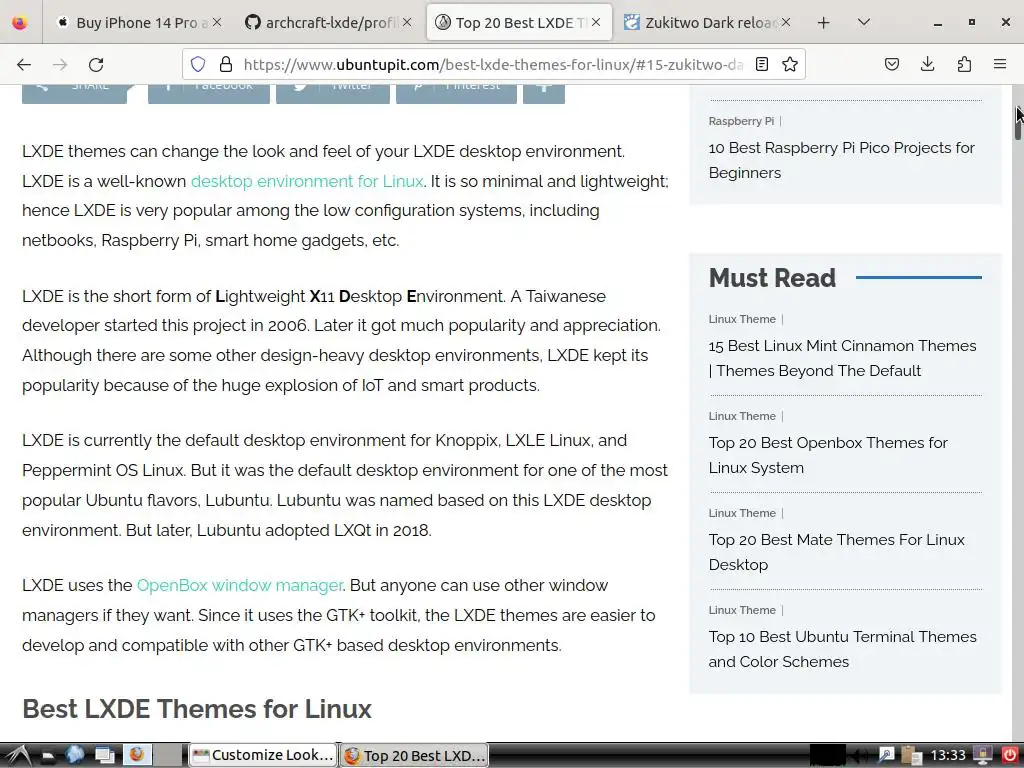The width and height of the screenshot is (1024, 768).
Task: Launch the taskbar globe web browser icon
Action: pos(74,755)
